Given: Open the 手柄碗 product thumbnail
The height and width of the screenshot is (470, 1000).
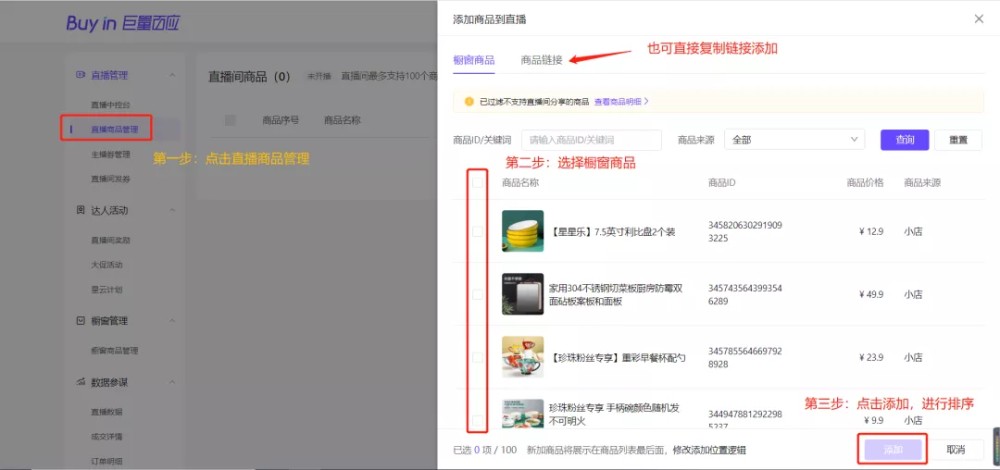Looking at the screenshot, I should pos(522,413).
